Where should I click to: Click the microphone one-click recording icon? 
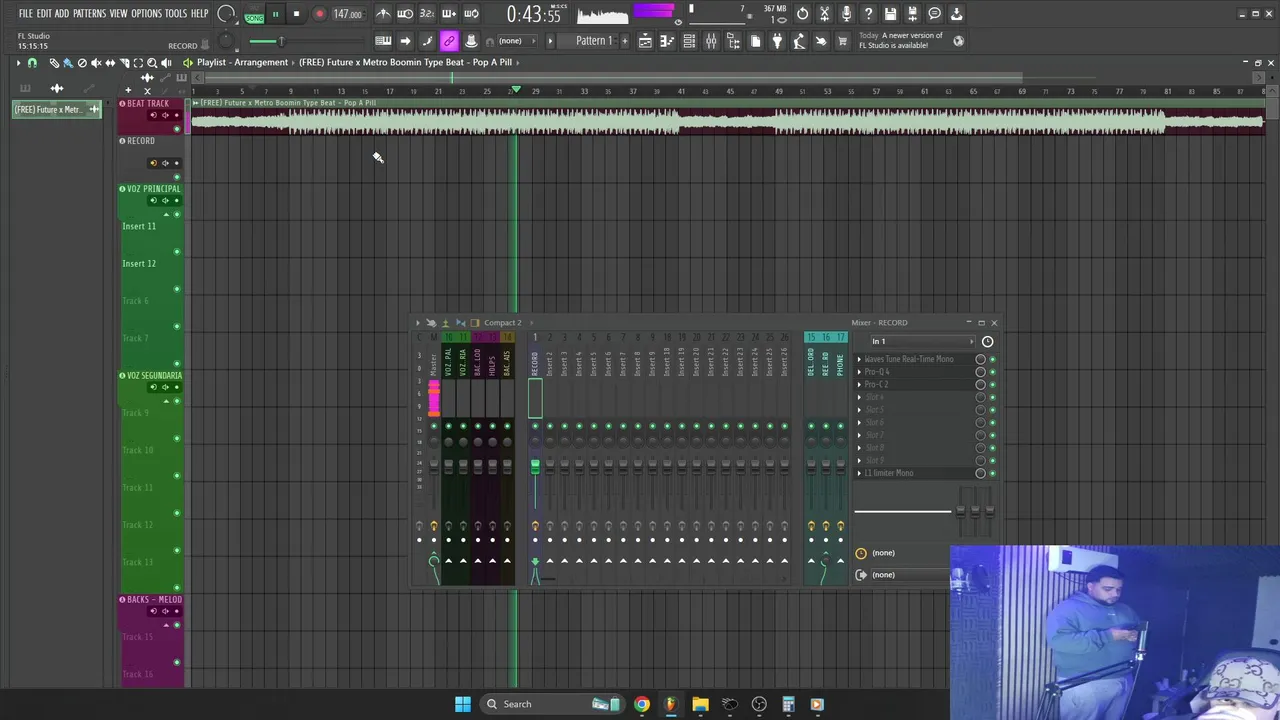pos(847,14)
